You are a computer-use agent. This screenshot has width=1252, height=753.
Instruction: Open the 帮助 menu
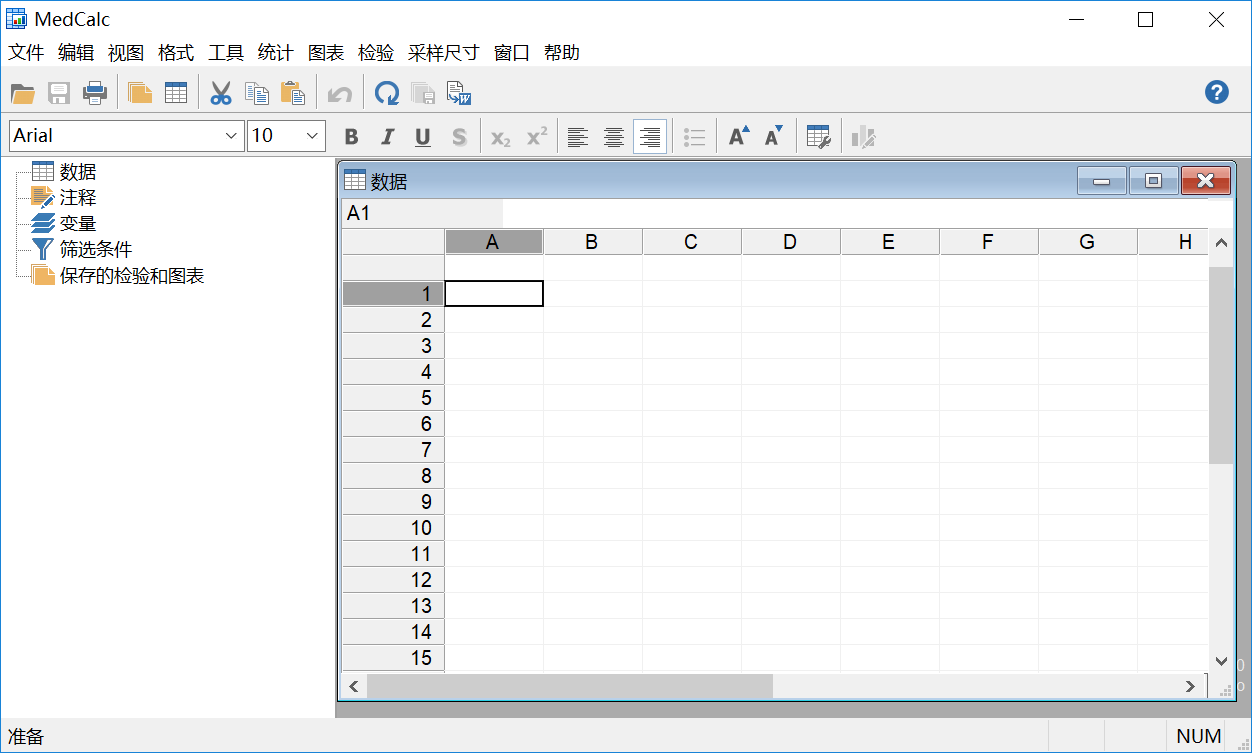click(x=562, y=53)
